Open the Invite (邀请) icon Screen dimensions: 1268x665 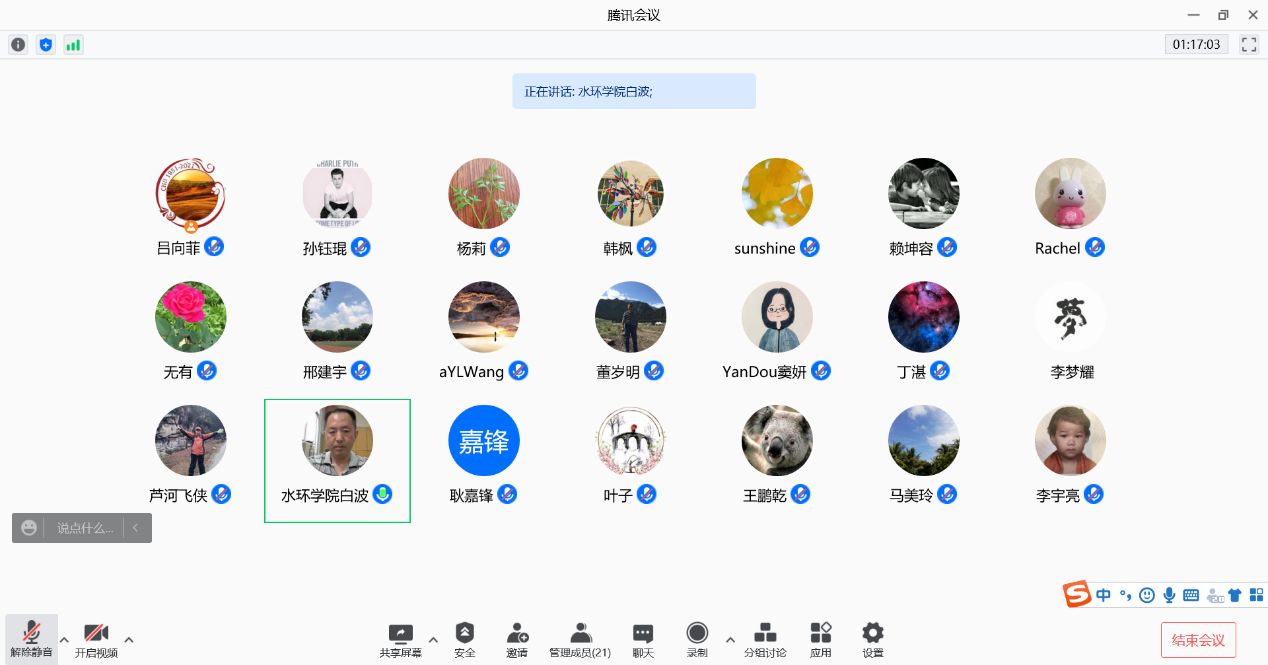(x=517, y=639)
